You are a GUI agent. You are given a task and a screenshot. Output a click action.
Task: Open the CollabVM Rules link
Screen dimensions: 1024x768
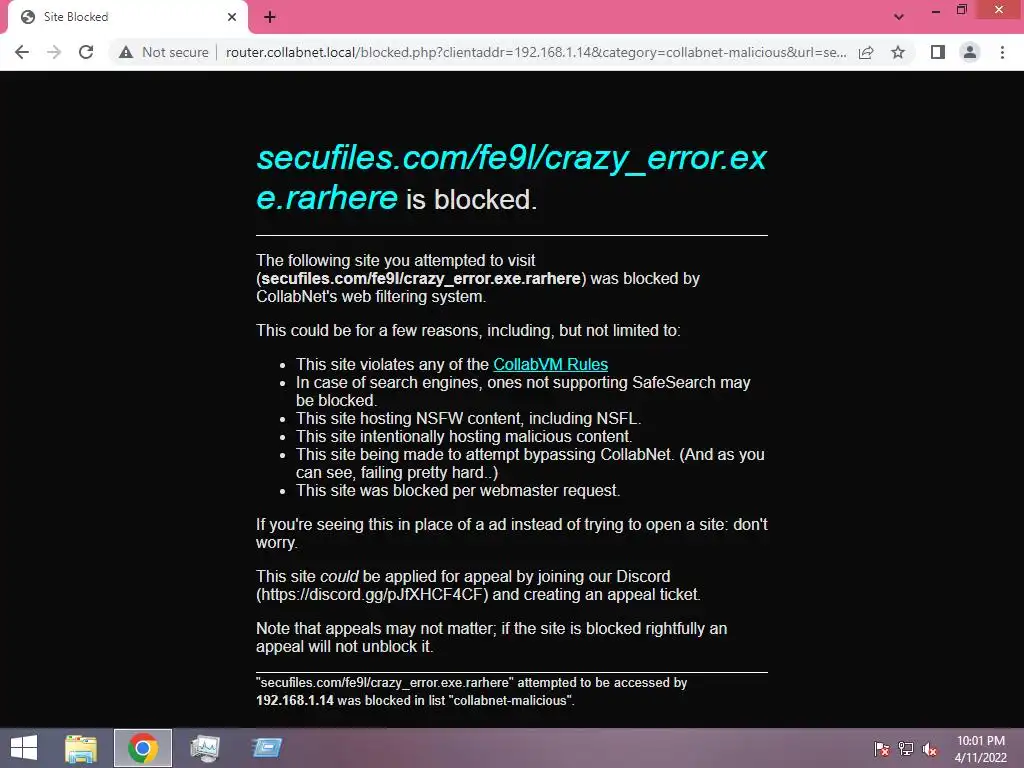[x=551, y=364]
